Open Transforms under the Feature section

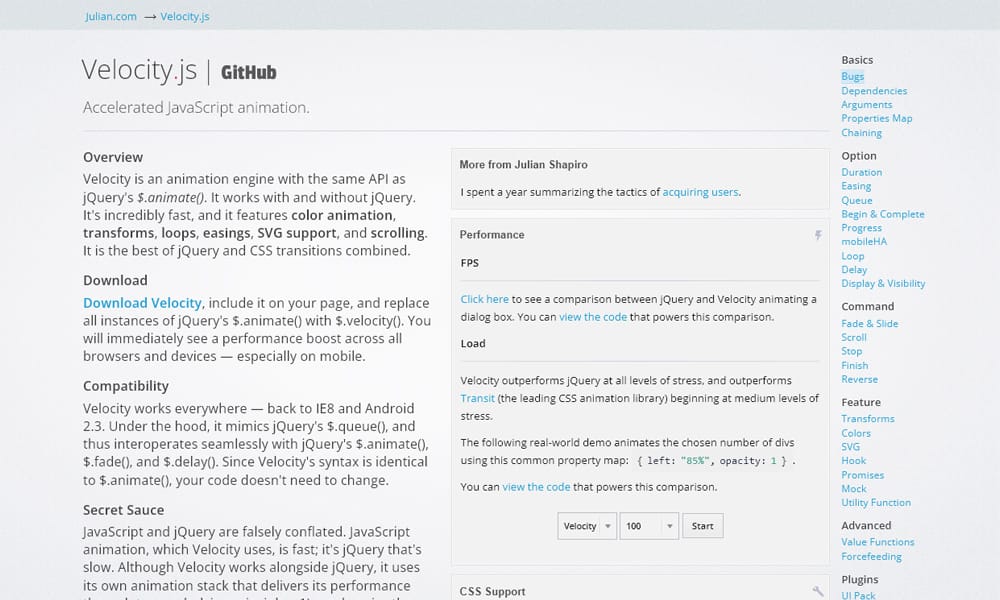(868, 418)
